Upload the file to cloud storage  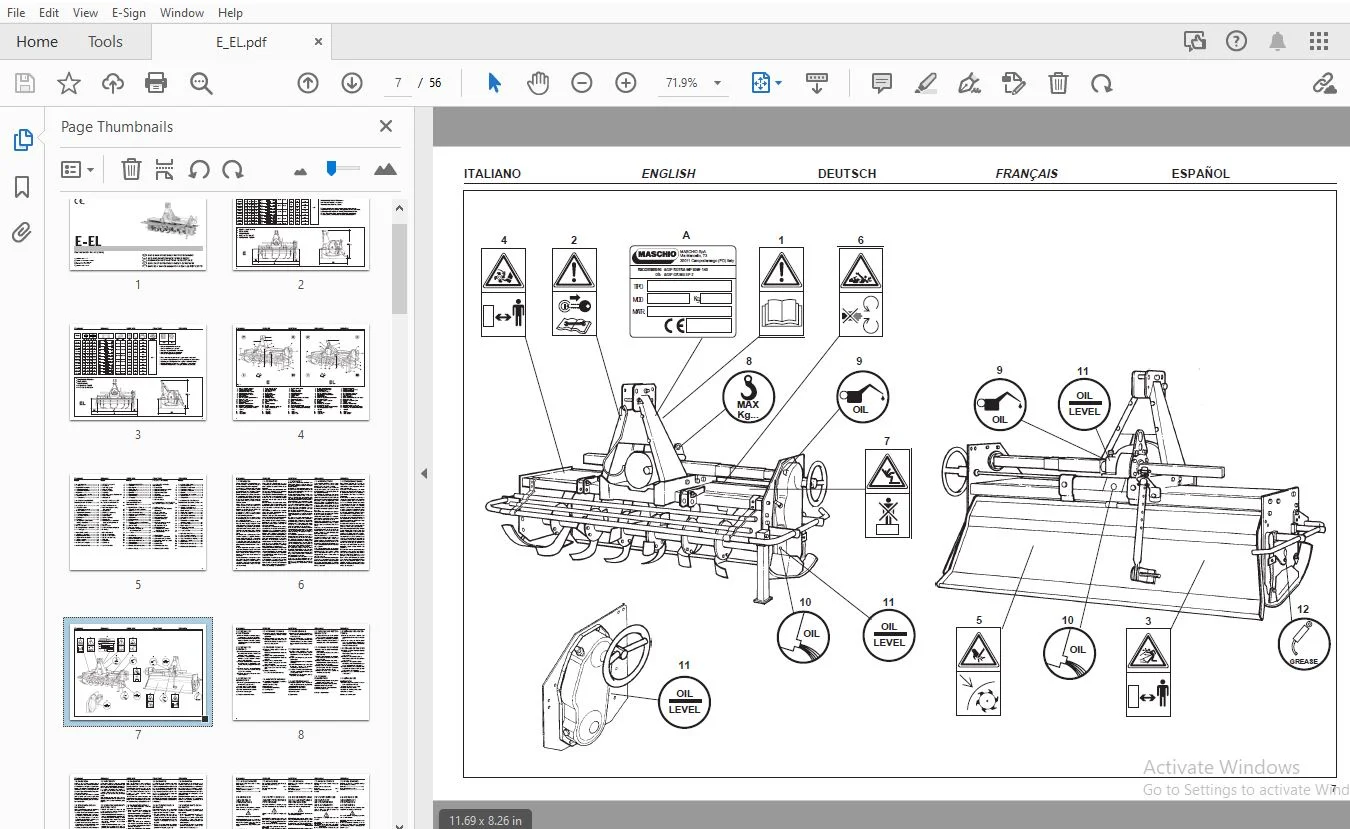pyautogui.click(x=113, y=83)
